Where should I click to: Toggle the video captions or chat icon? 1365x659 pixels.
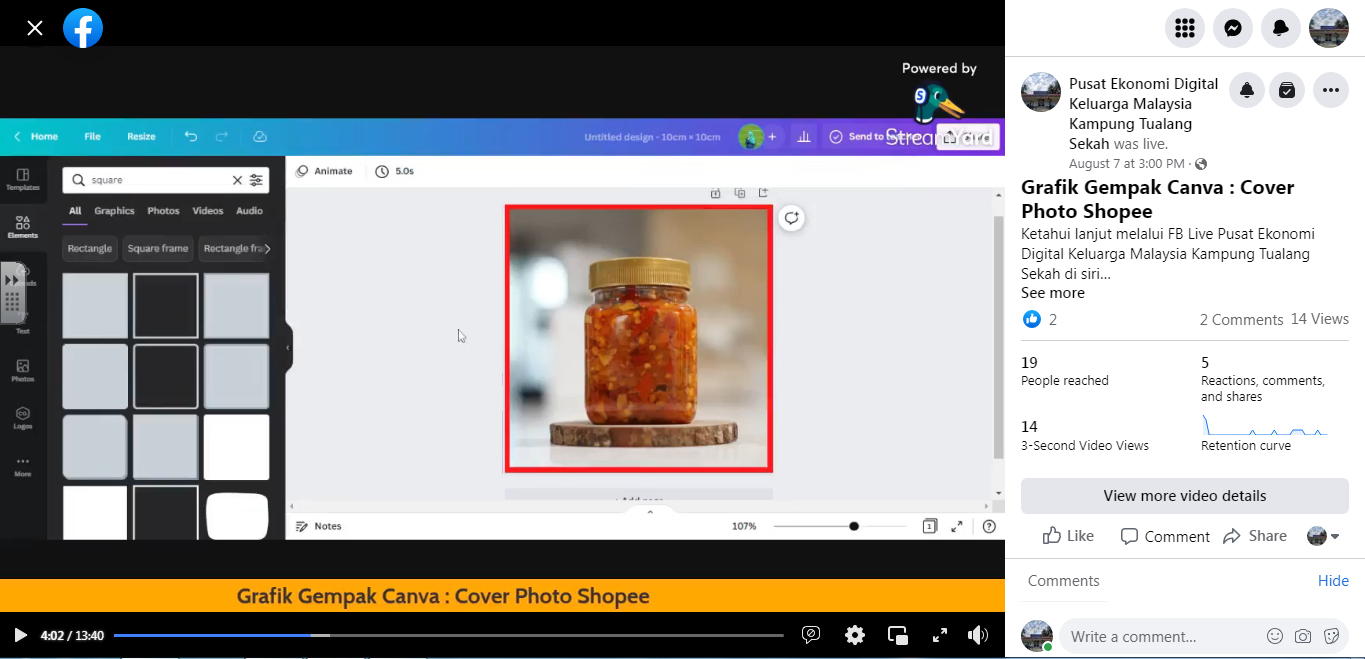click(x=811, y=635)
